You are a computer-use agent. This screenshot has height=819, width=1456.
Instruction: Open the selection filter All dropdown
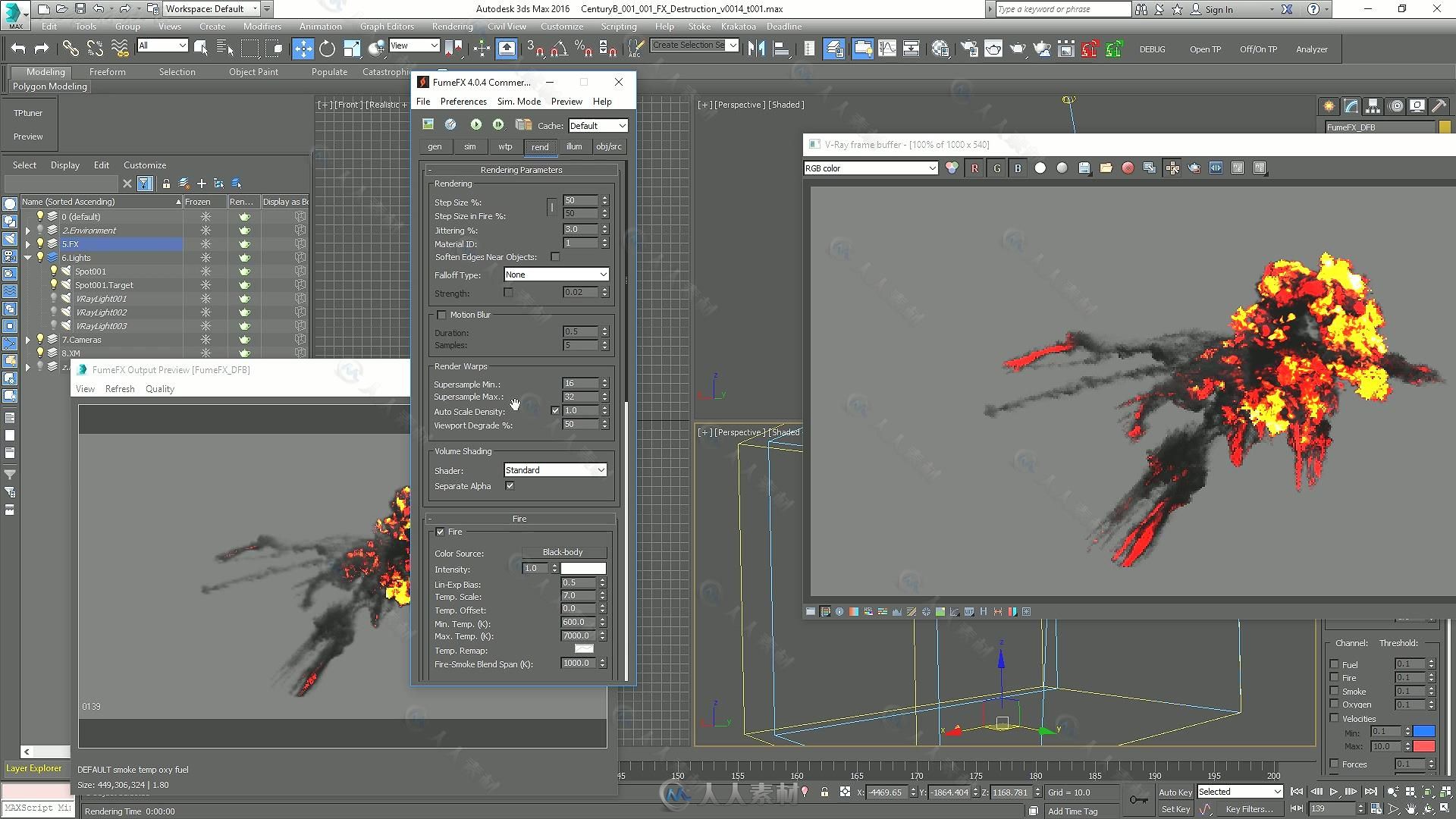point(162,45)
